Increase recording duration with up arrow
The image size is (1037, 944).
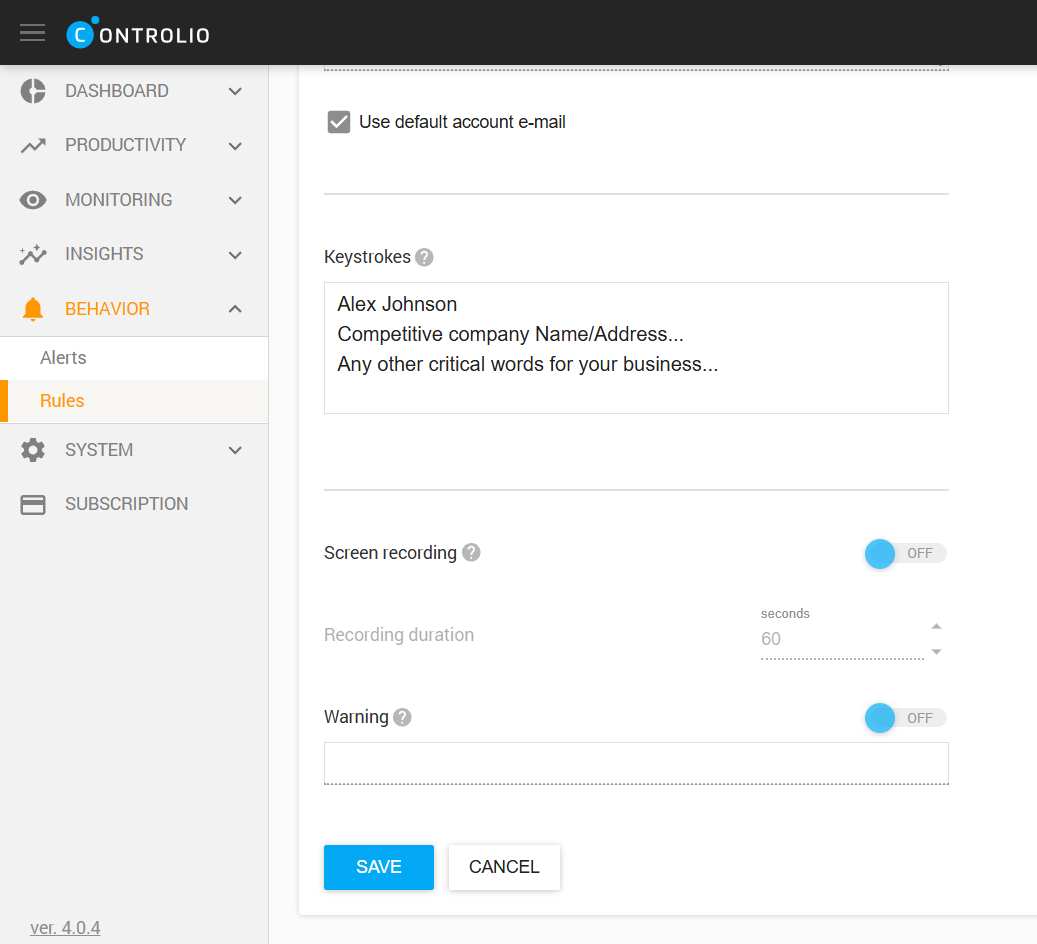[936, 627]
